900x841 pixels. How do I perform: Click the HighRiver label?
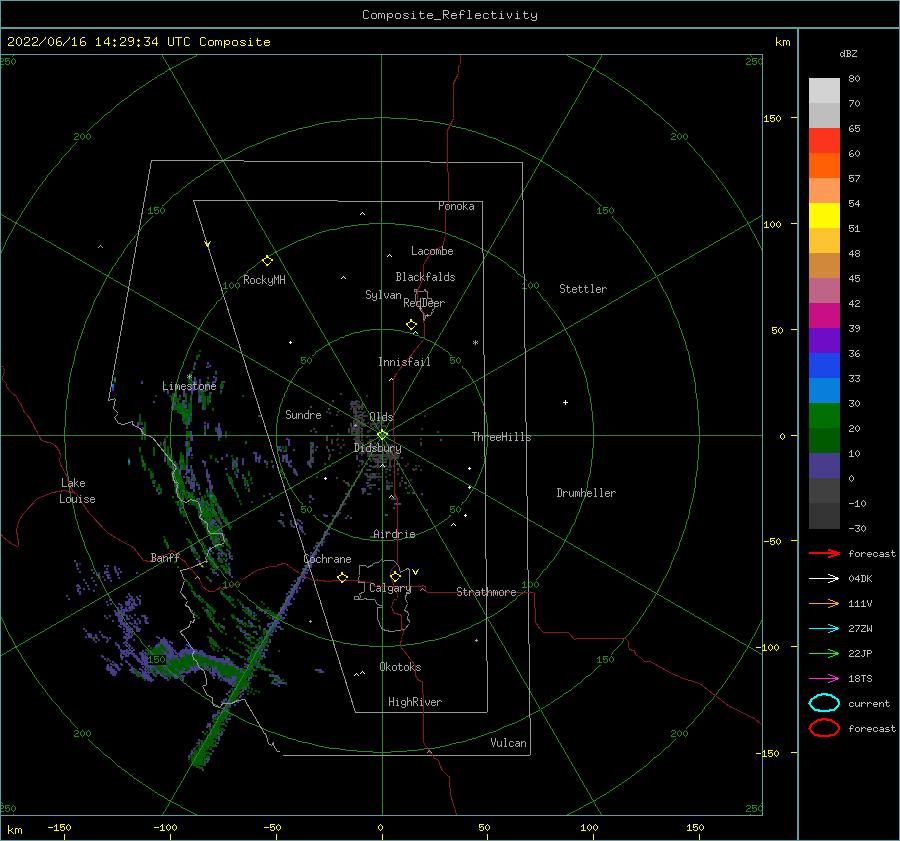(414, 702)
